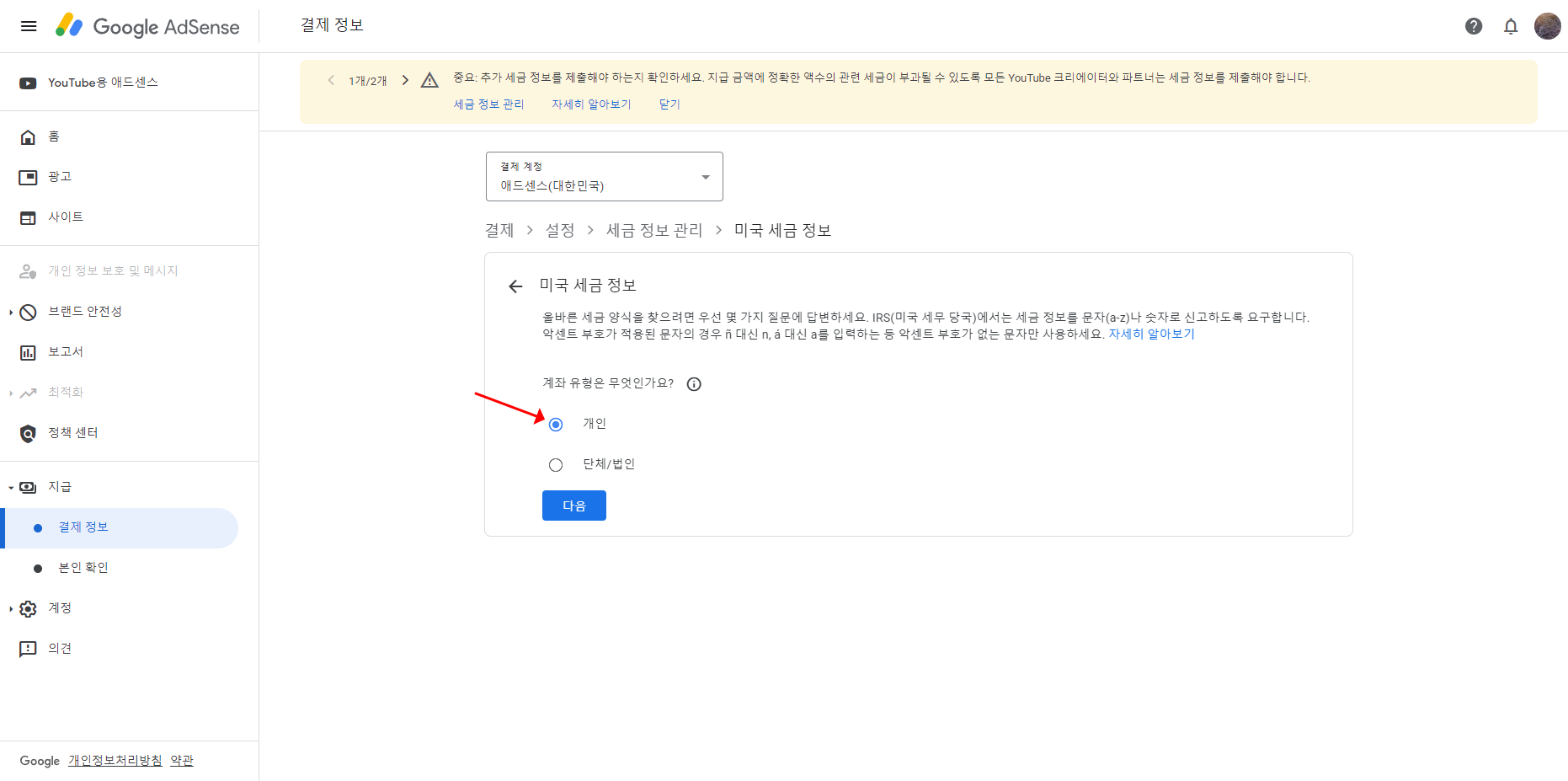The image size is (1568, 781).
Task: Open YouTube용 애드센스 in sidebar
Action: (x=103, y=83)
